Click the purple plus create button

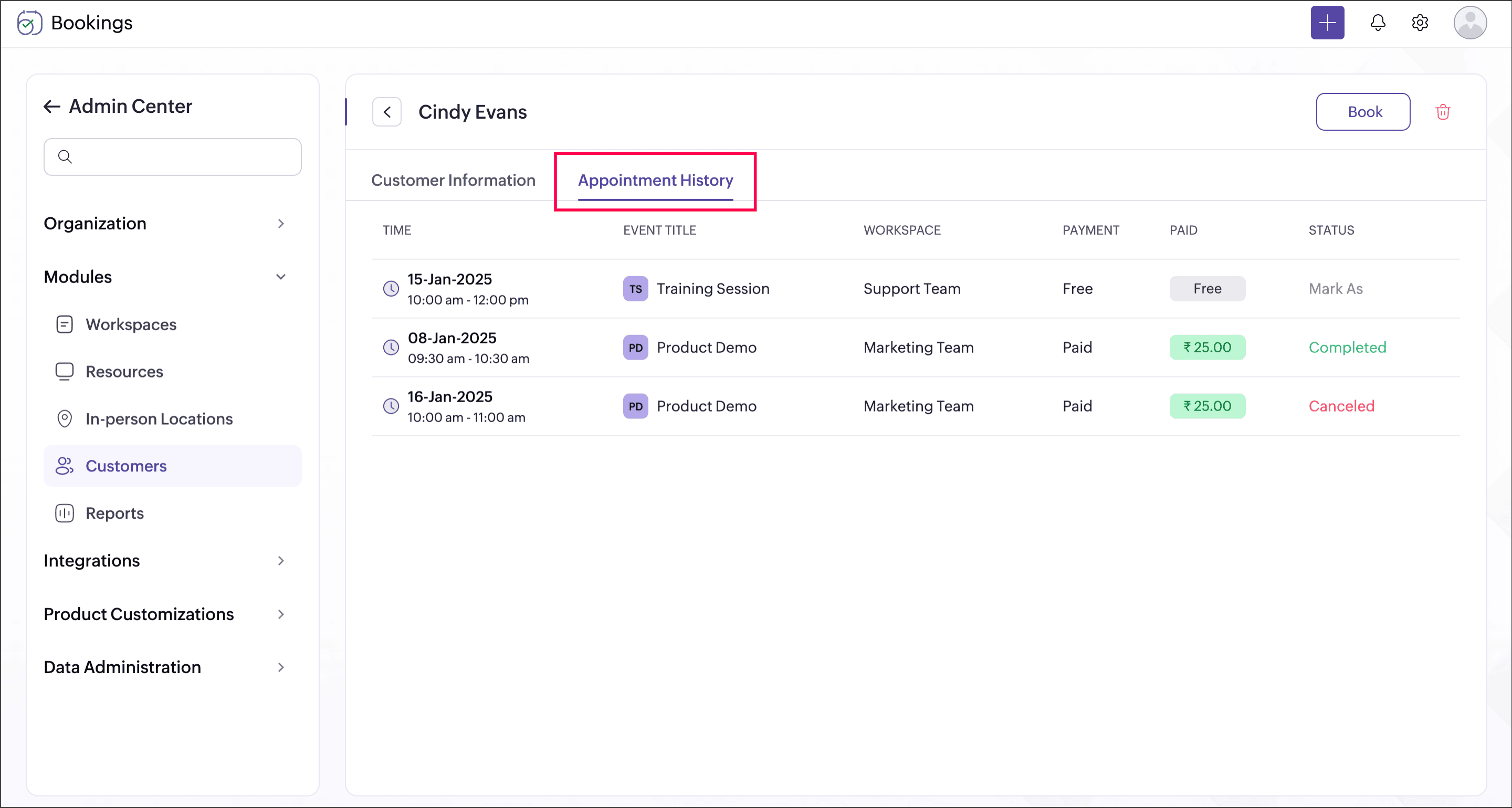pos(1327,23)
